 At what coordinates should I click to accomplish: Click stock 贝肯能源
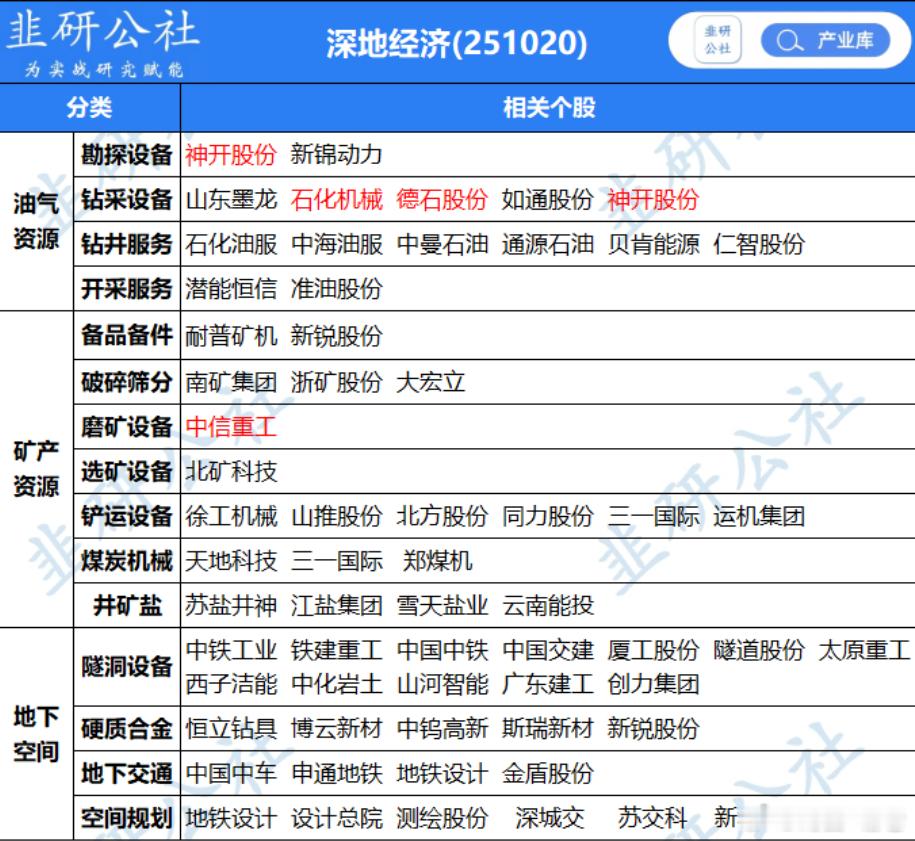(654, 245)
